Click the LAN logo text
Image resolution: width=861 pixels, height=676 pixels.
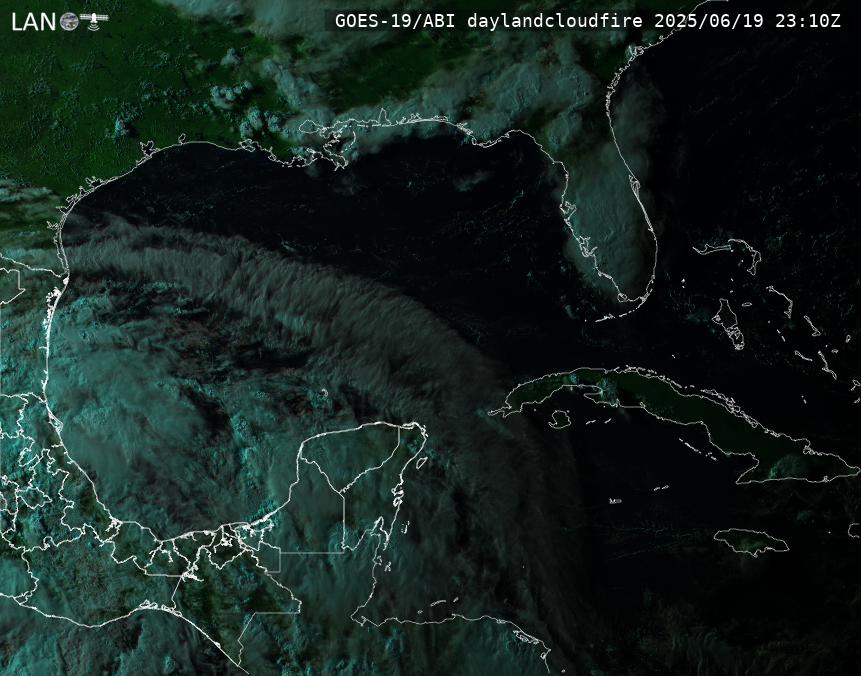click(x=33, y=22)
